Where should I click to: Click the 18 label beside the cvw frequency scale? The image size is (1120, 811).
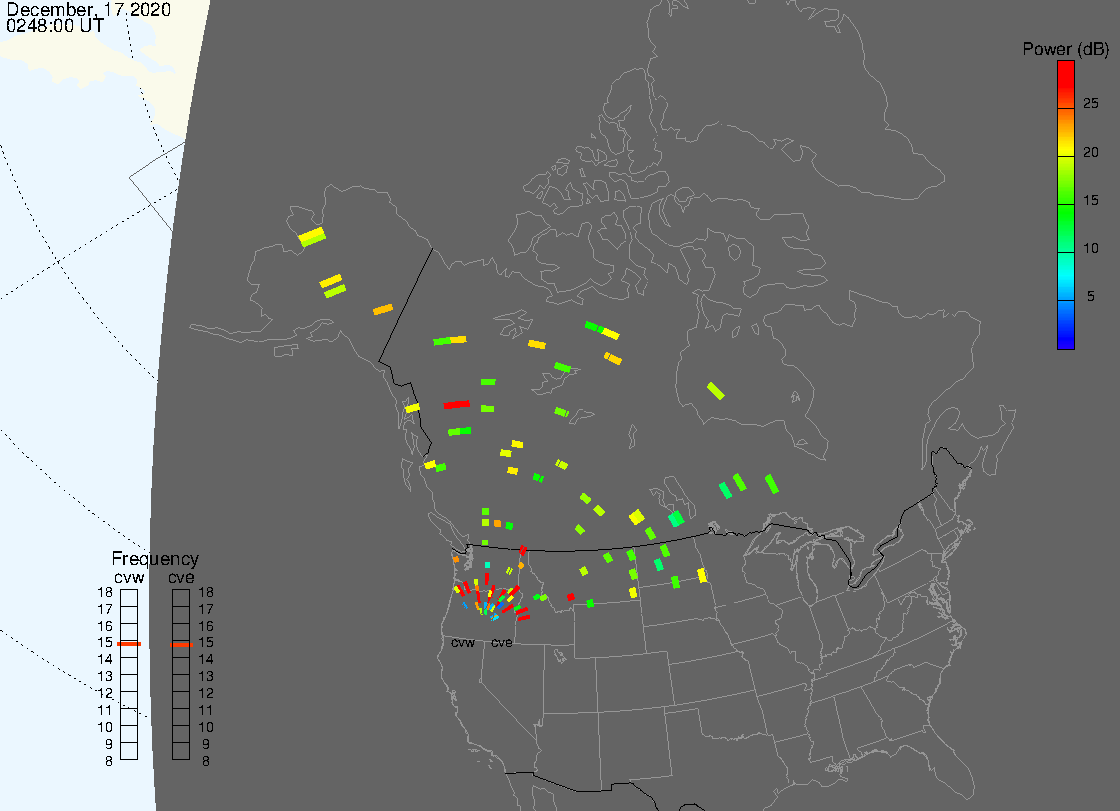105,592
